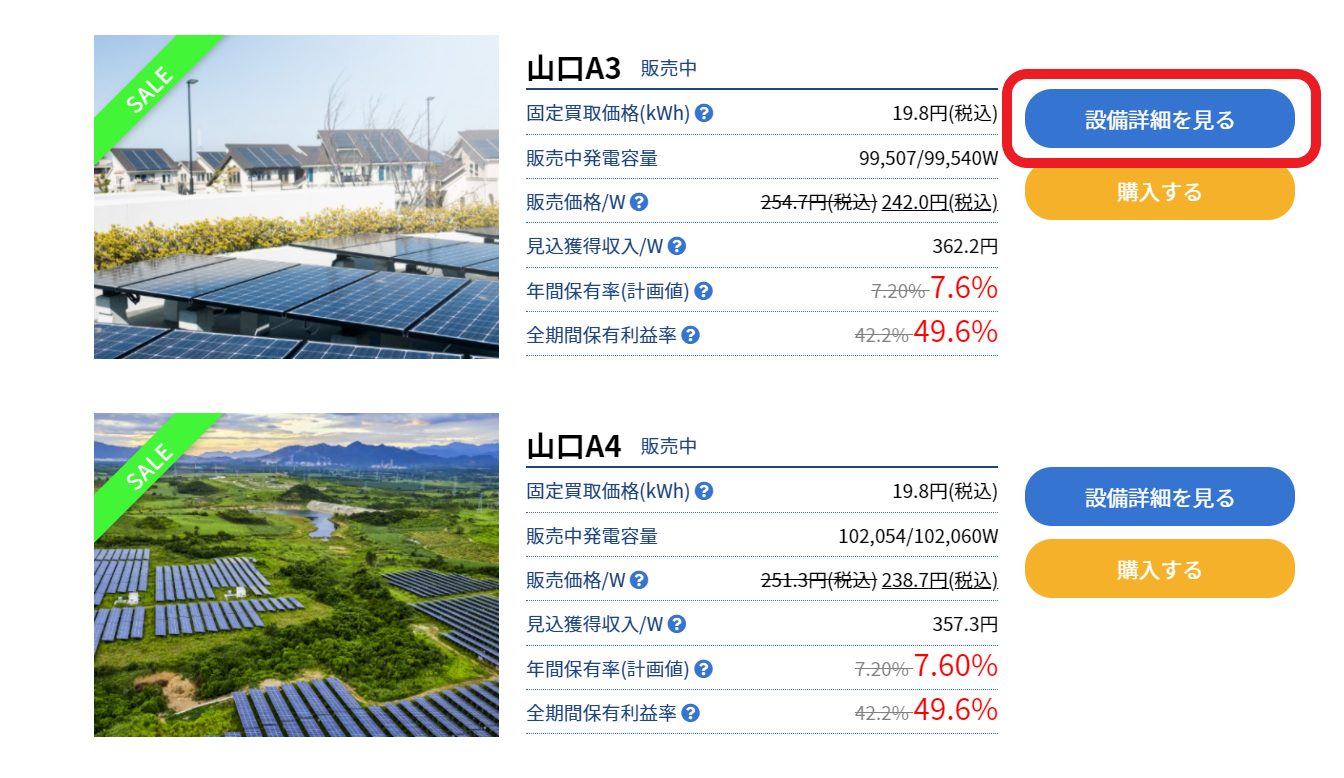Click 山口A4 sale price 238.7円(税込)
This screenshot has height=778, width=1344.
(939, 580)
